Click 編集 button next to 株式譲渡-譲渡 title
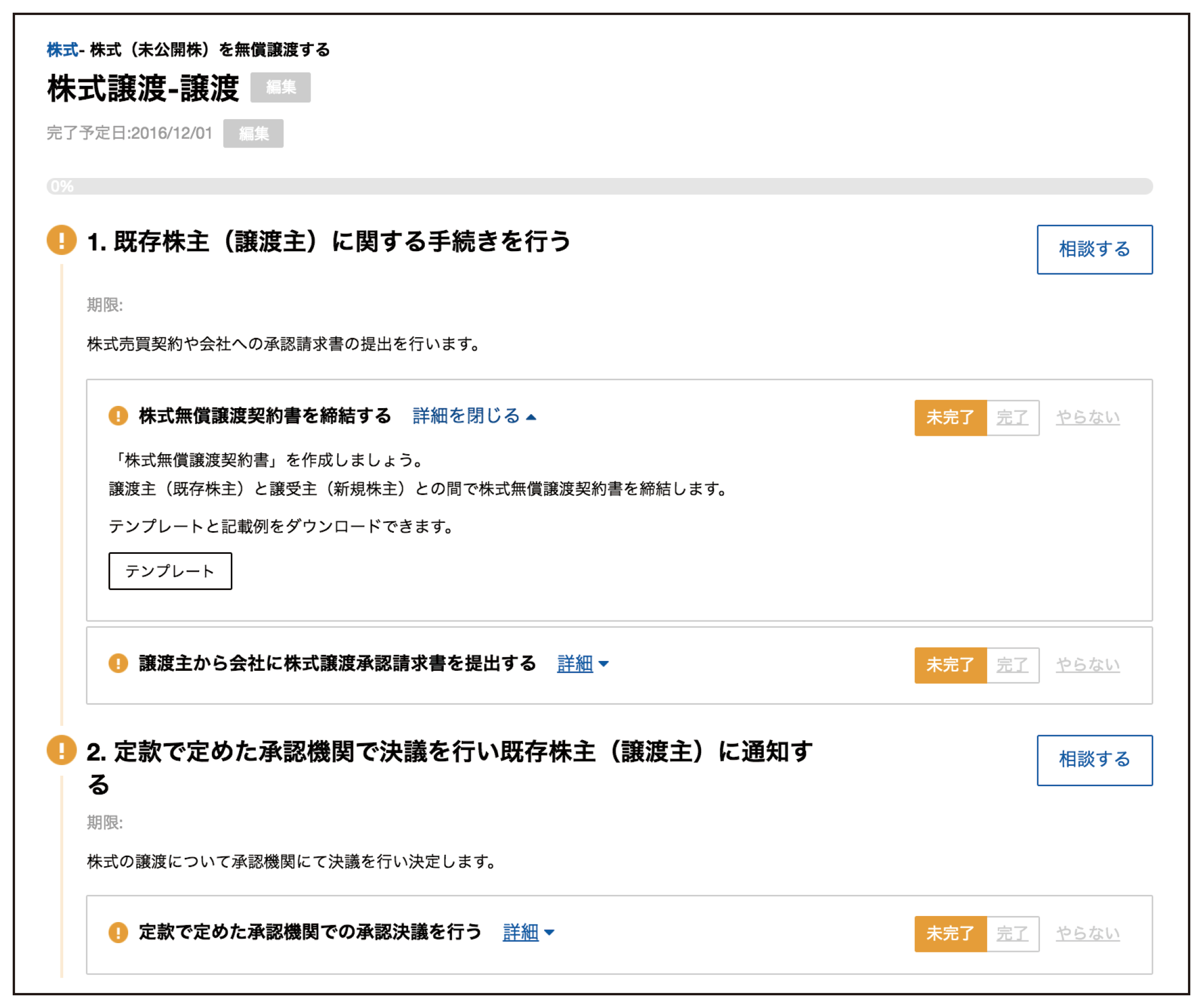 (281, 88)
